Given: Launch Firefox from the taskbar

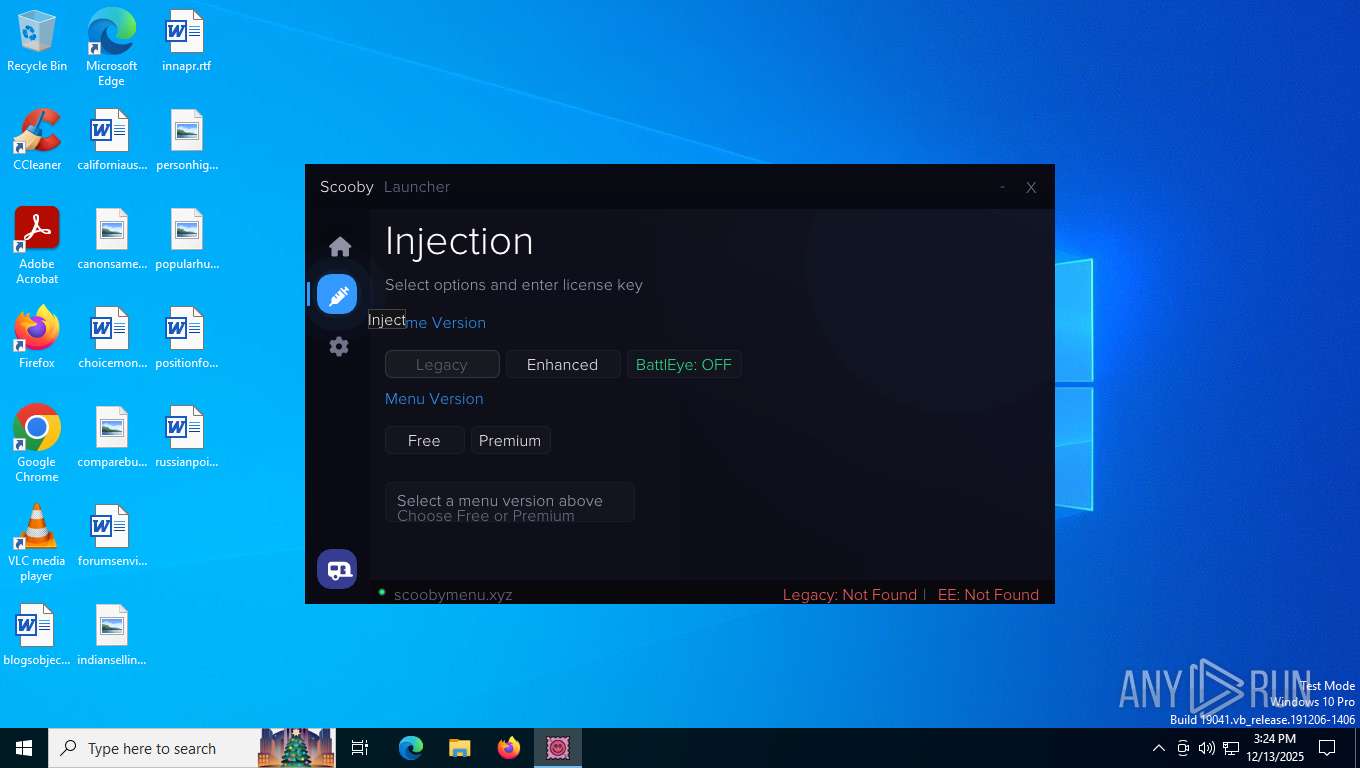Looking at the screenshot, I should click(x=509, y=748).
